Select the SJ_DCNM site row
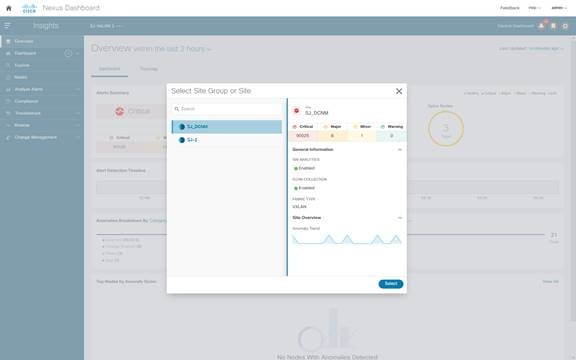Viewport: 576px width, 360px height. pos(227,126)
